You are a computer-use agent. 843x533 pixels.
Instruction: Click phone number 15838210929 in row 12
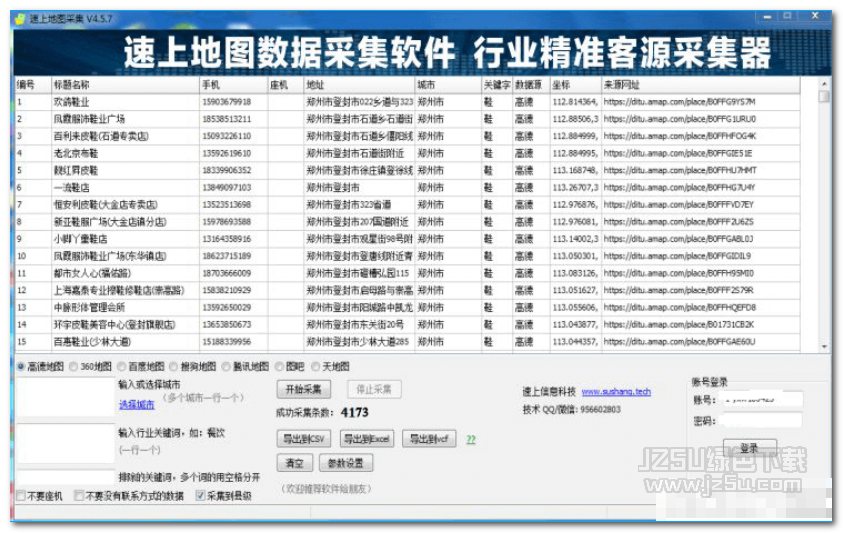(226, 290)
